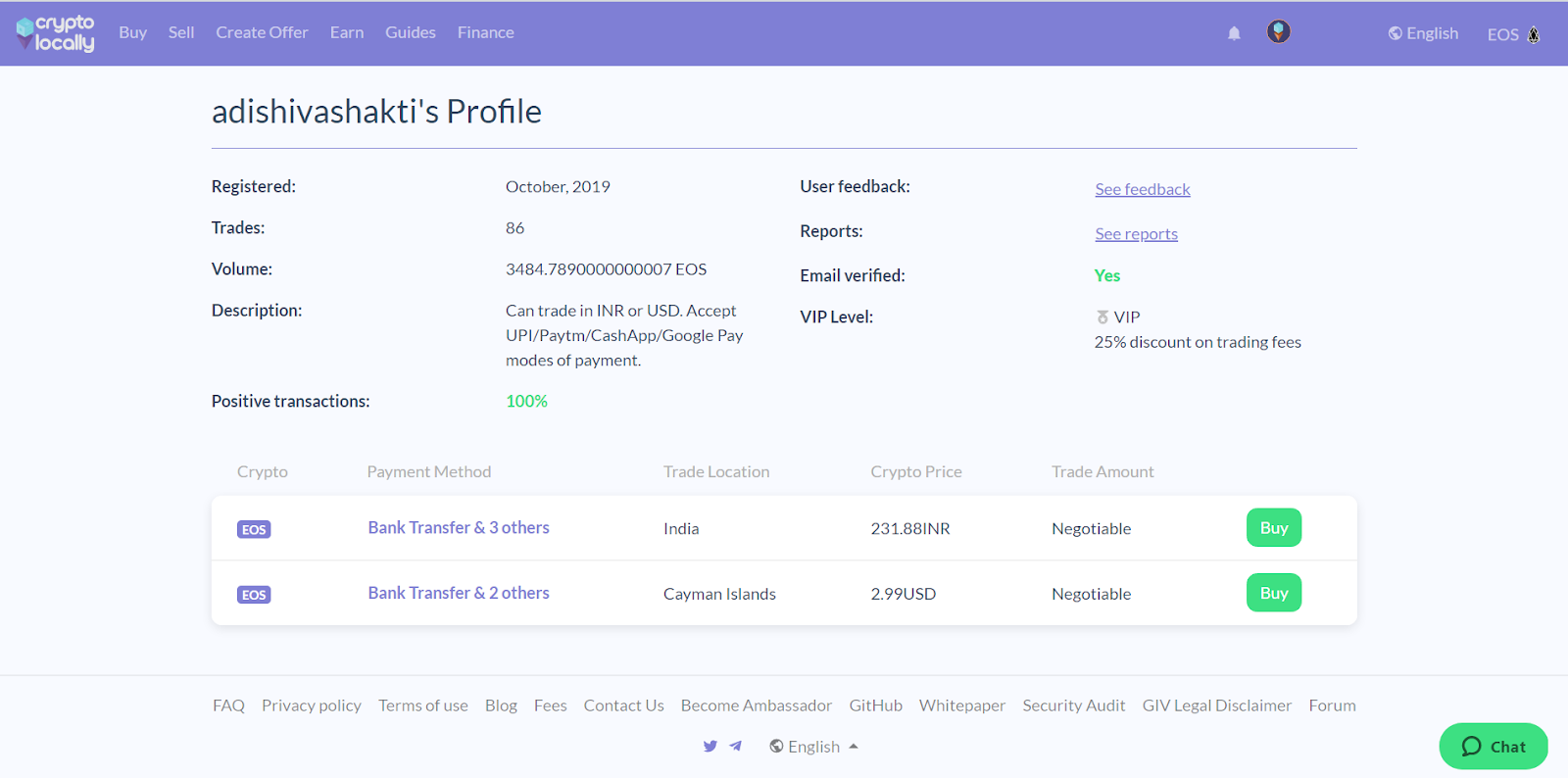The height and width of the screenshot is (778, 1568).
Task: Open the Contact Us footer link
Action: click(x=624, y=705)
